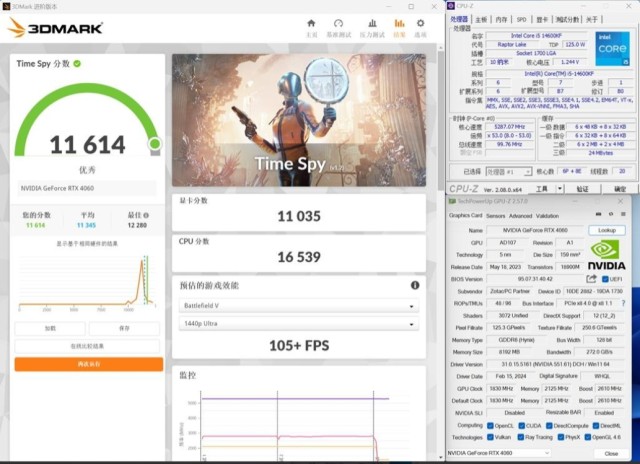
Task: Toggle OpenCL checkbox
Action: tap(490, 426)
